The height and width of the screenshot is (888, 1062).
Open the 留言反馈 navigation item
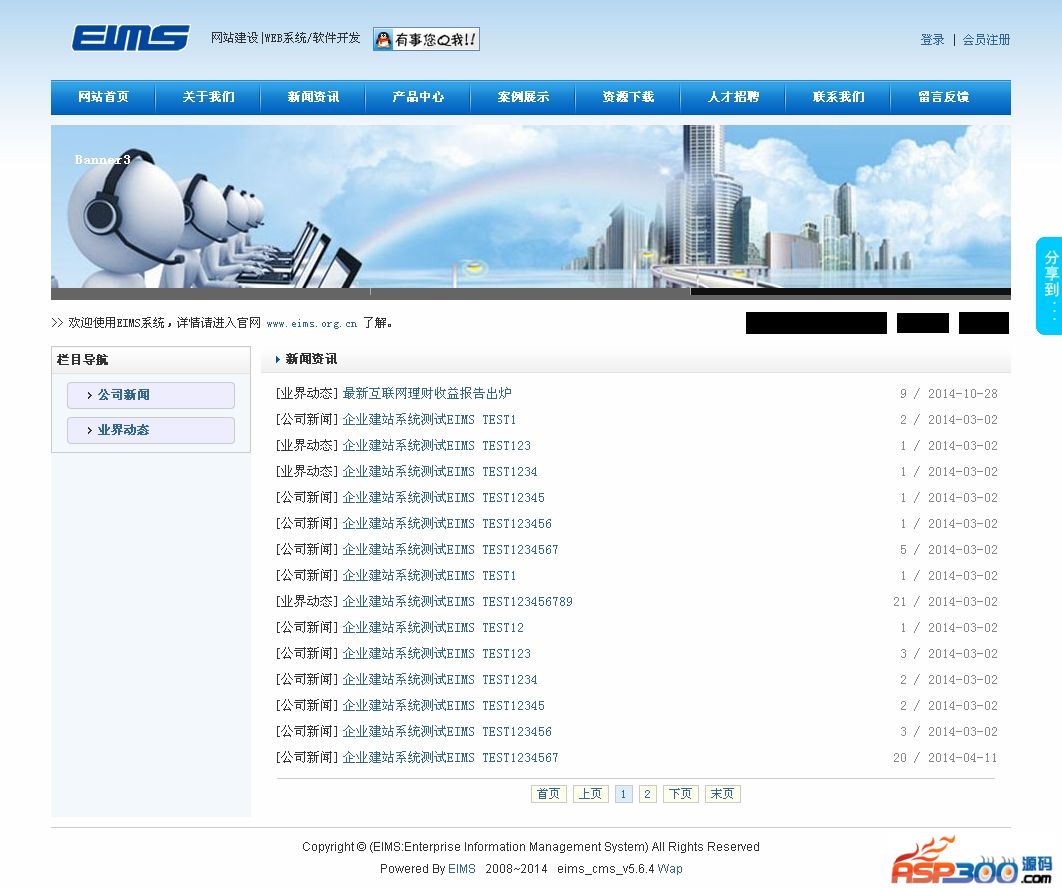943,97
